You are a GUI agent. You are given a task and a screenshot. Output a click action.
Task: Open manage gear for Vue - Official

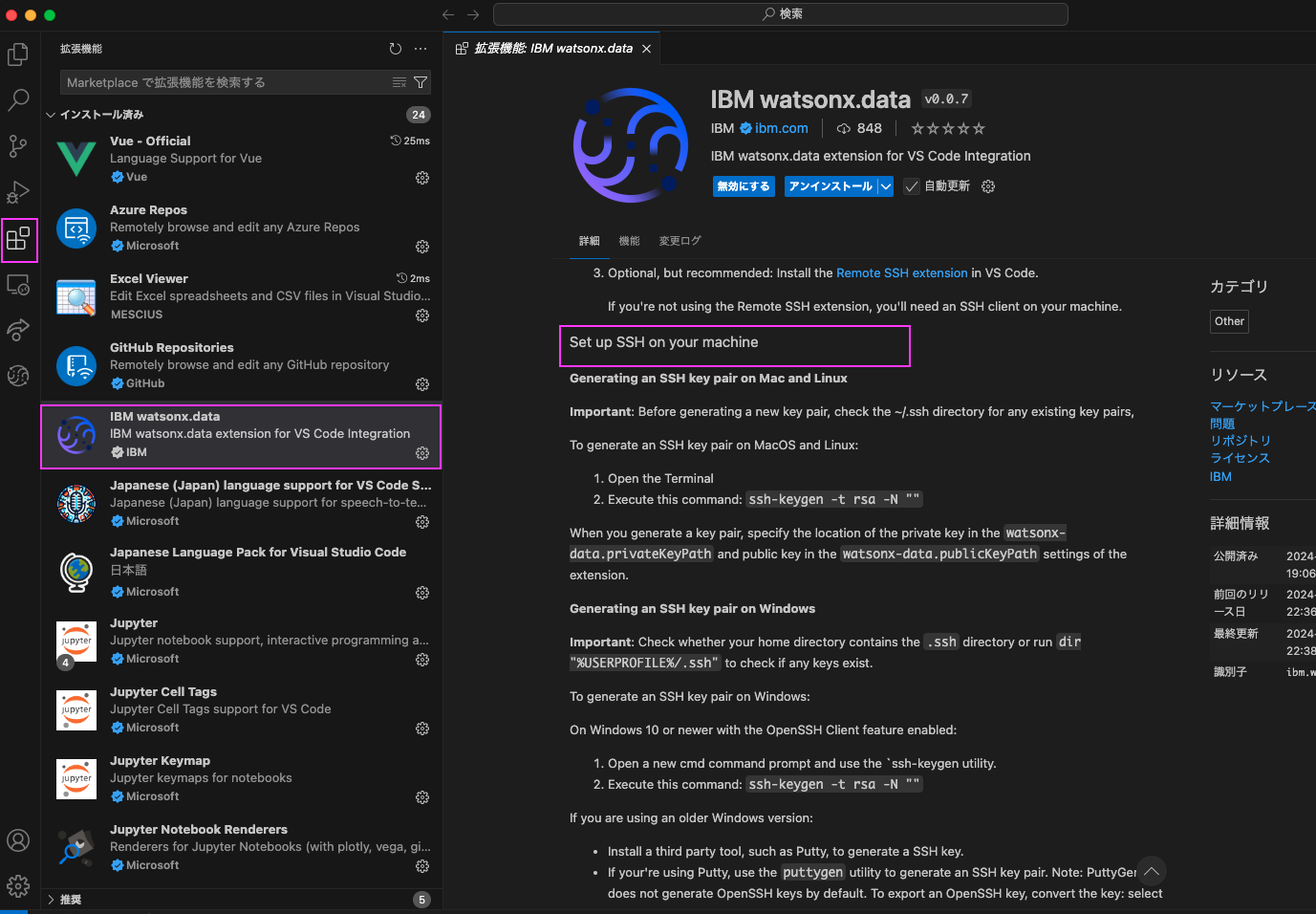[x=422, y=178]
